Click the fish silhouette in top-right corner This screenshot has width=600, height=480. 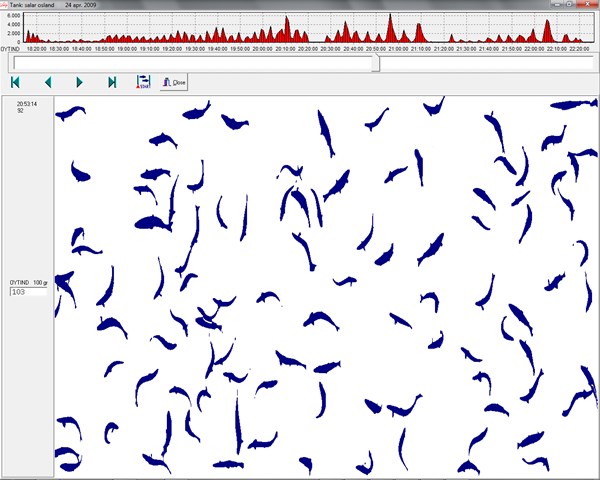(572, 104)
